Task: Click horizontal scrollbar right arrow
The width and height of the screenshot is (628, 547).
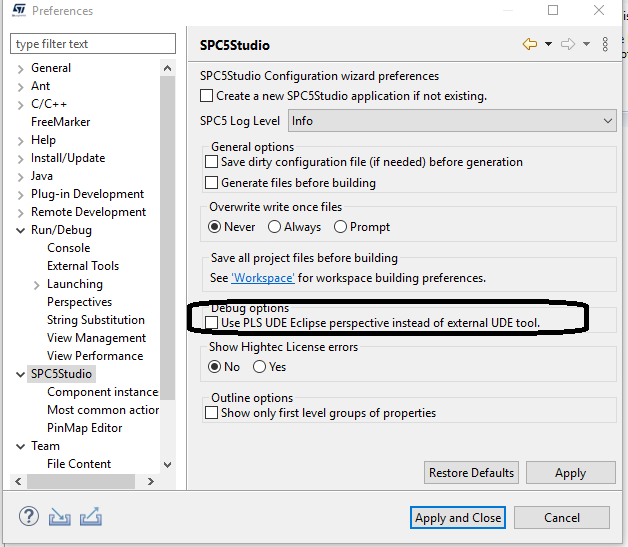Action: coord(151,481)
